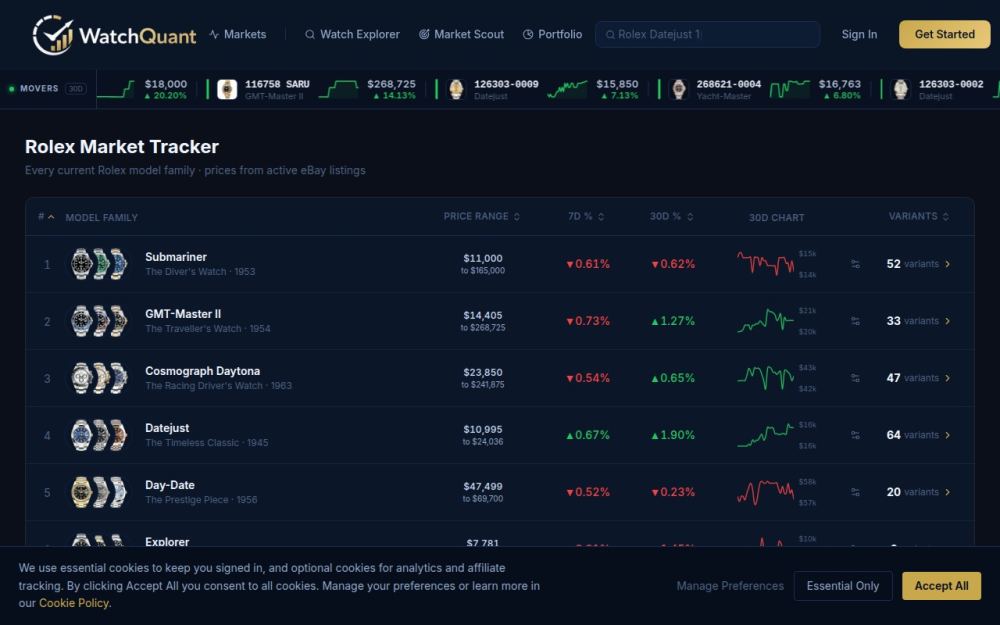Click the Day-Date watch images
1000x625 pixels.
tap(99, 492)
